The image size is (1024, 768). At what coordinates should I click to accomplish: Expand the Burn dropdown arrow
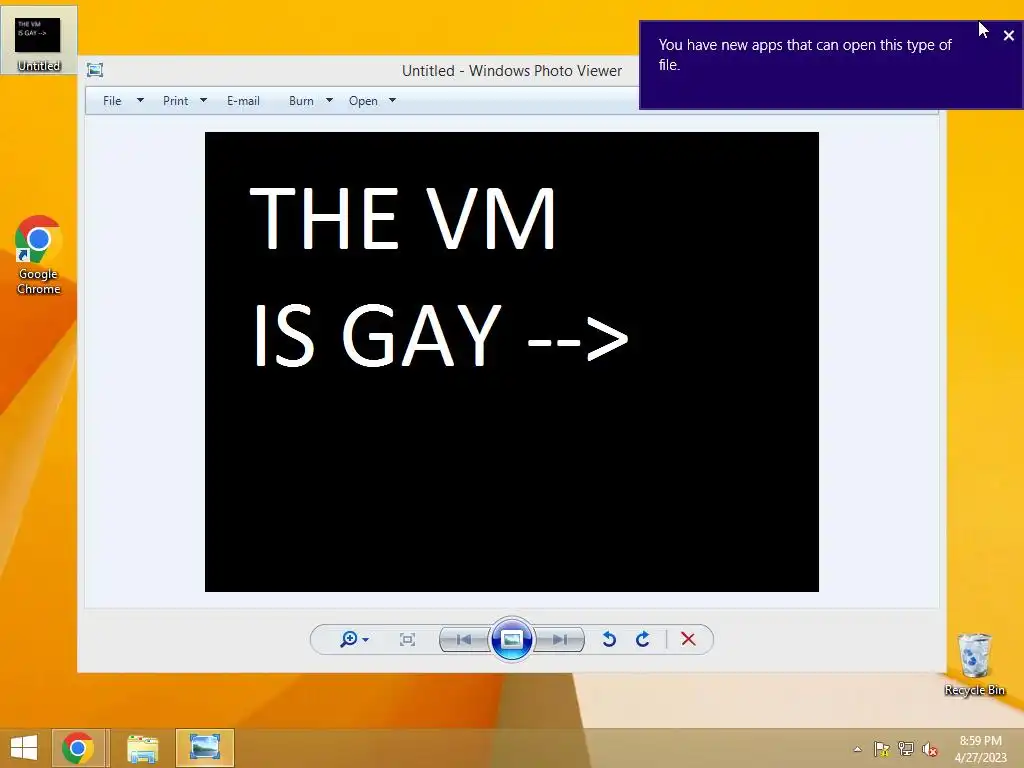point(329,101)
